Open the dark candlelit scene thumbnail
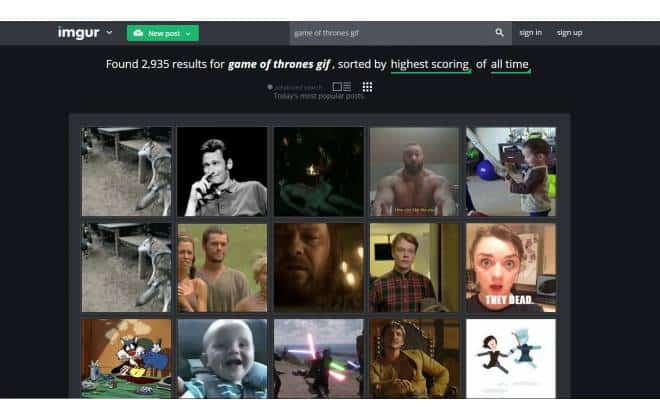Image resolution: width=660 pixels, height=420 pixels. click(x=319, y=172)
